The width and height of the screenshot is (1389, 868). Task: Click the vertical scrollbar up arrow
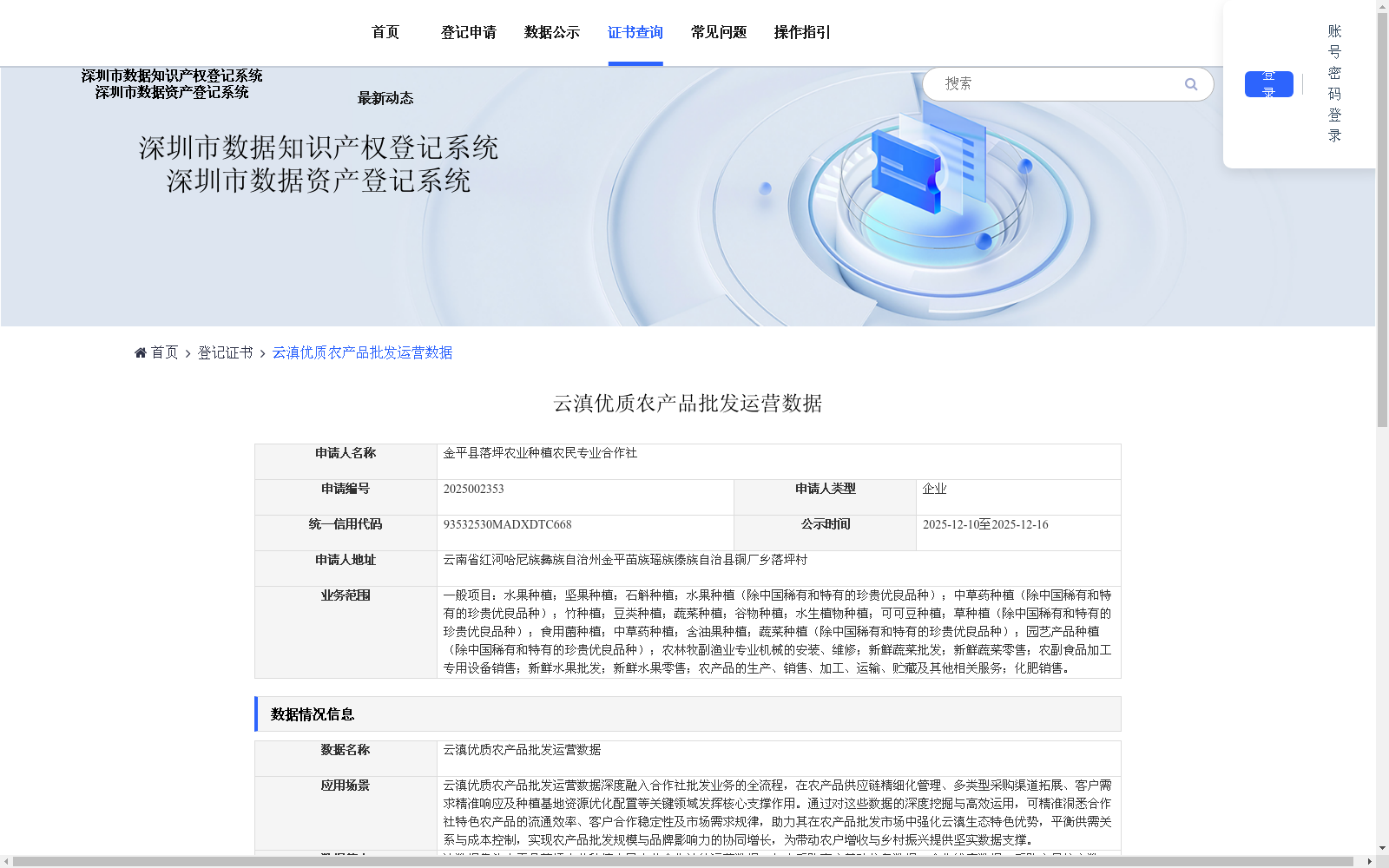pos(1382,6)
